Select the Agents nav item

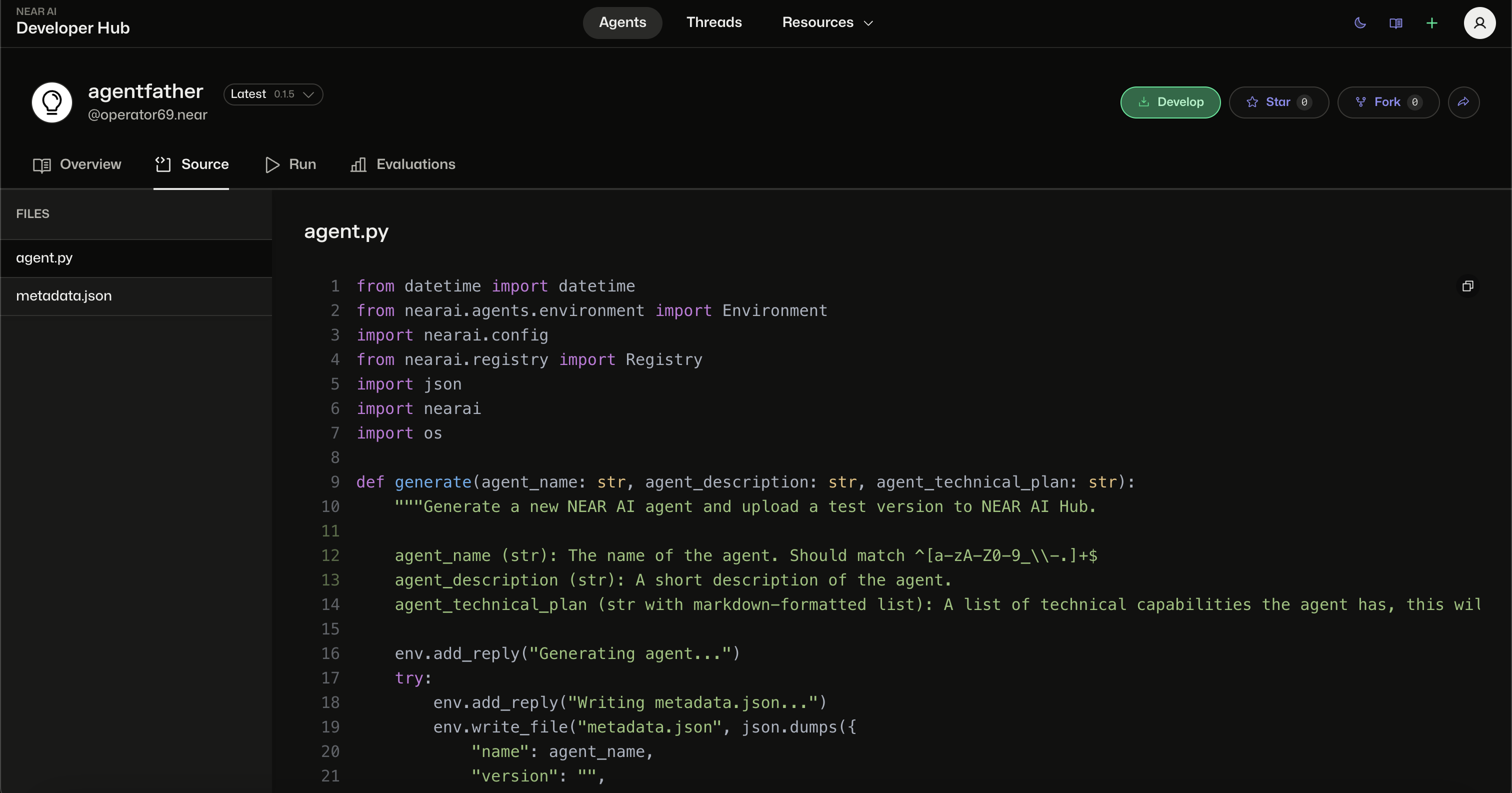point(622,22)
